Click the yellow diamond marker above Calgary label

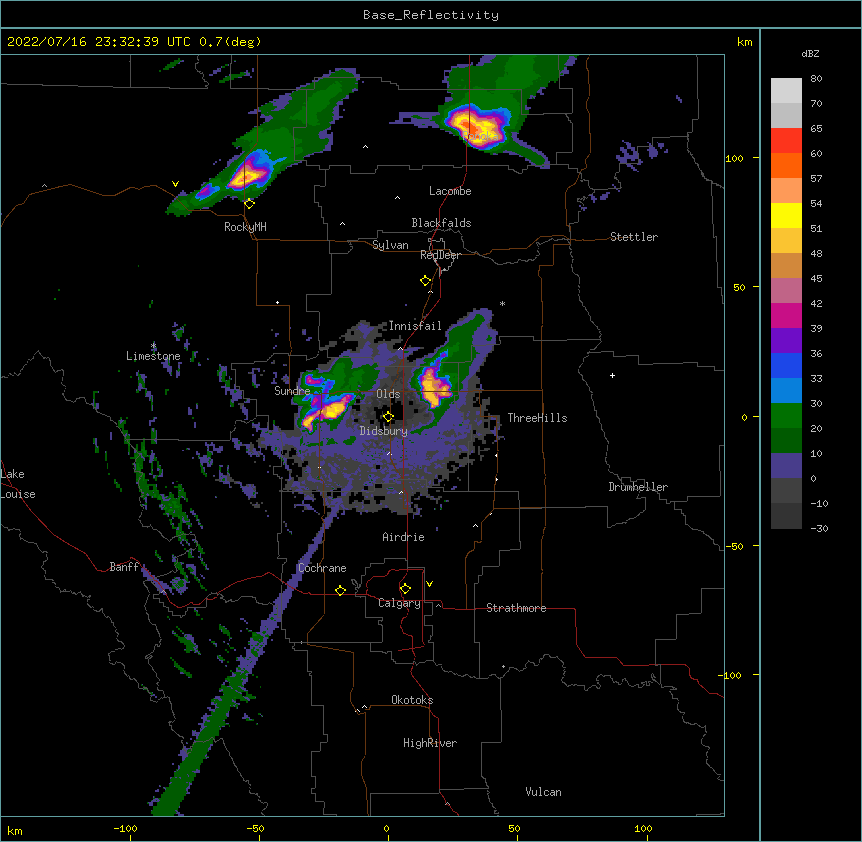coord(405,589)
